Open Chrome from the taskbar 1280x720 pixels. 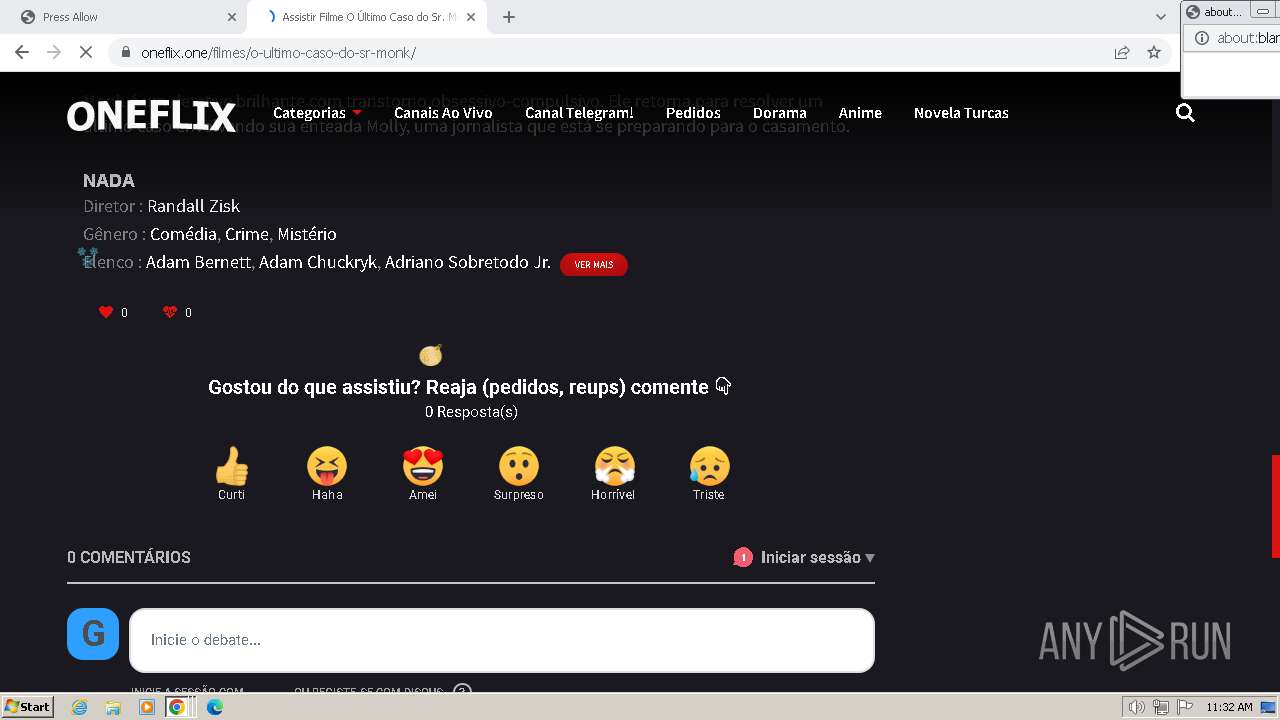pos(177,707)
